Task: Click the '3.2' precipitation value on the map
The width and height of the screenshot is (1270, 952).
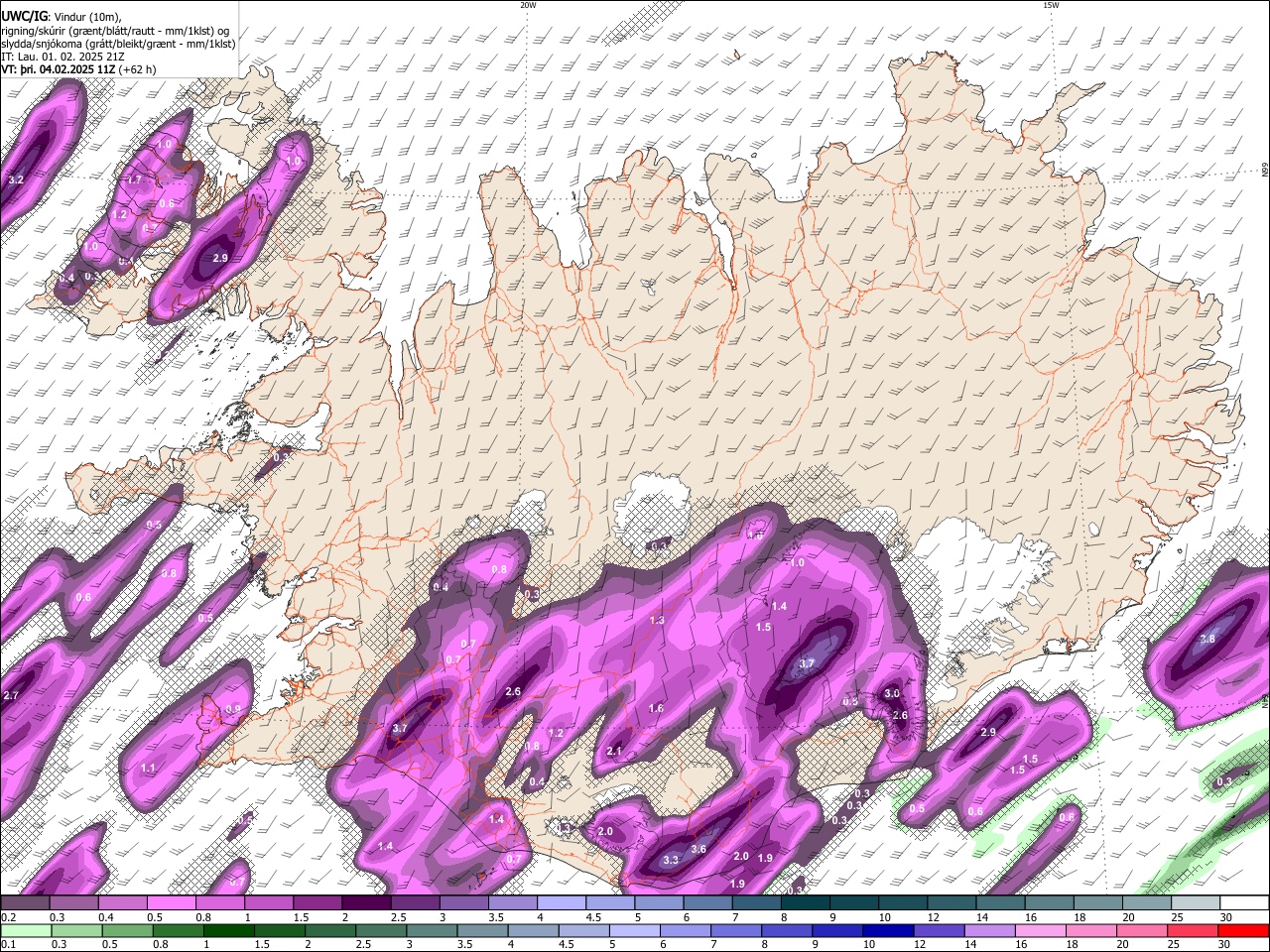Action: click(15, 180)
